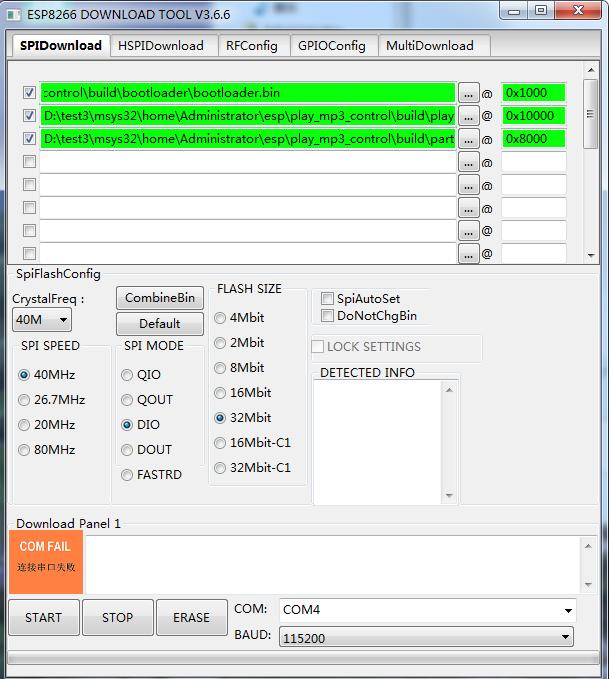Select 16Mbit flash size
609x679 pixels.
(243, 393)
